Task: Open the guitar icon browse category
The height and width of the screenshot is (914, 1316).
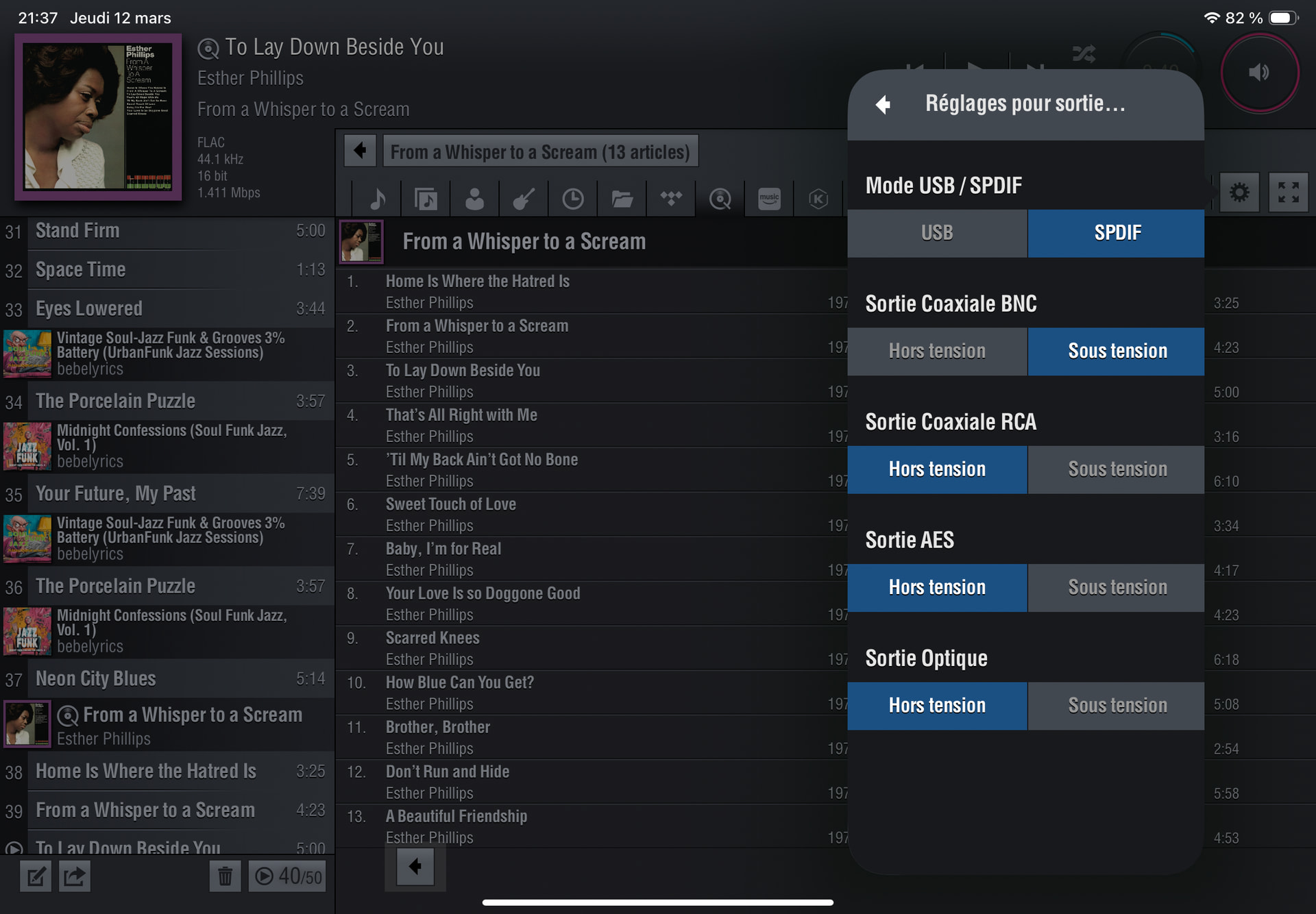Action: [x=524, y=199]
